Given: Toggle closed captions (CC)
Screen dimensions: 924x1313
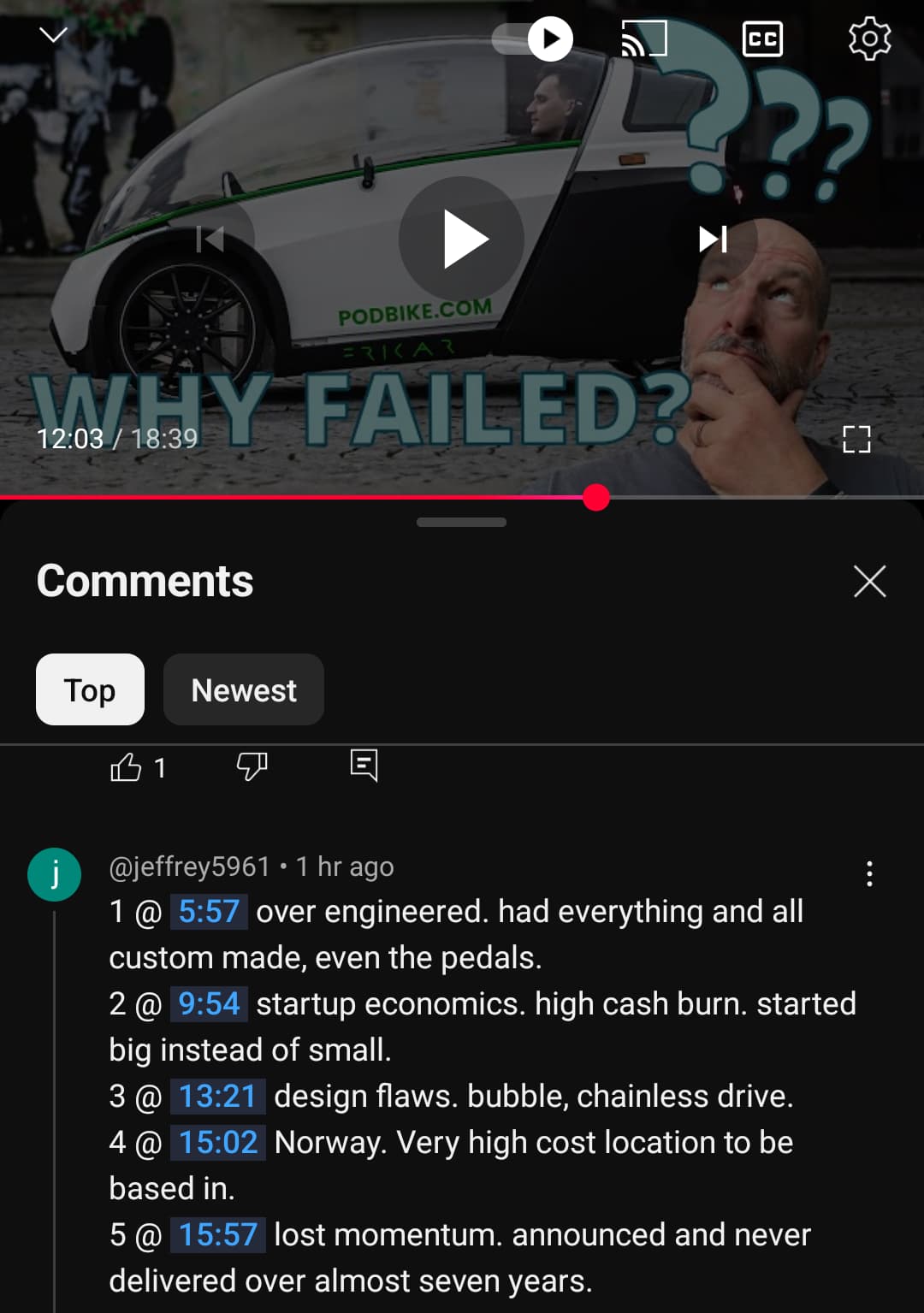Looking at the screenshot, I should coord(762,39).
